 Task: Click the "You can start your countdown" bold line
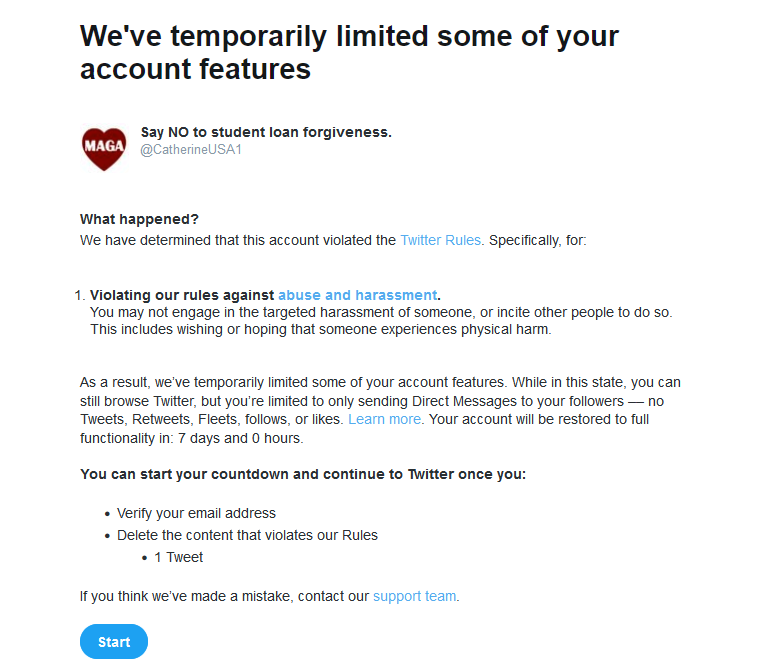pyautogui.click(x=302, y=474)
